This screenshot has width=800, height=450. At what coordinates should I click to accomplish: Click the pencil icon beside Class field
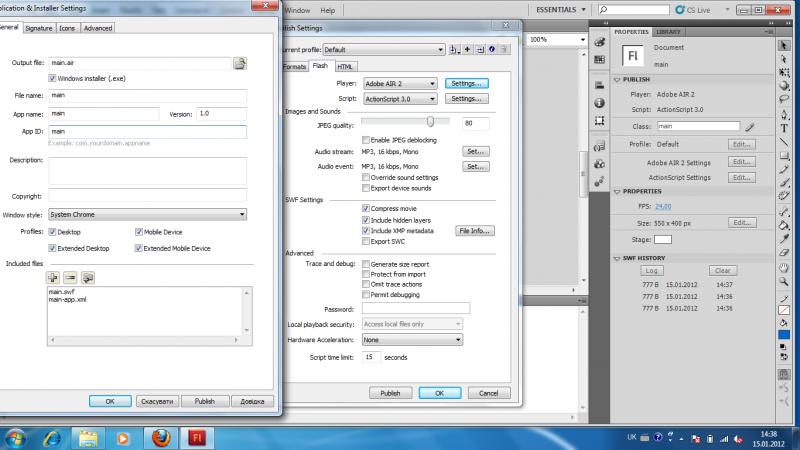(x=749, y=127)
